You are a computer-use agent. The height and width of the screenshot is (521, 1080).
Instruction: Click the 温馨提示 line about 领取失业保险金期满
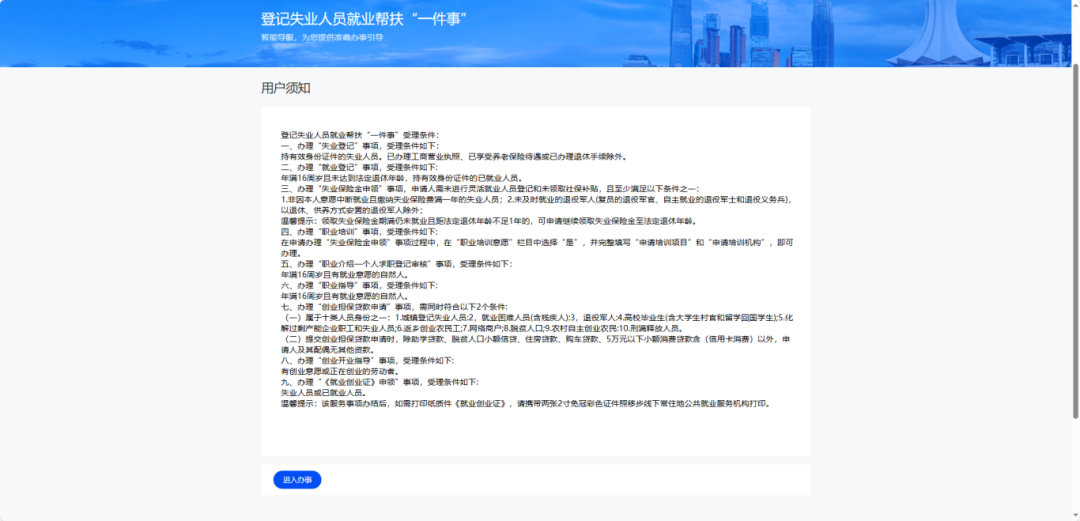[489, 221]
